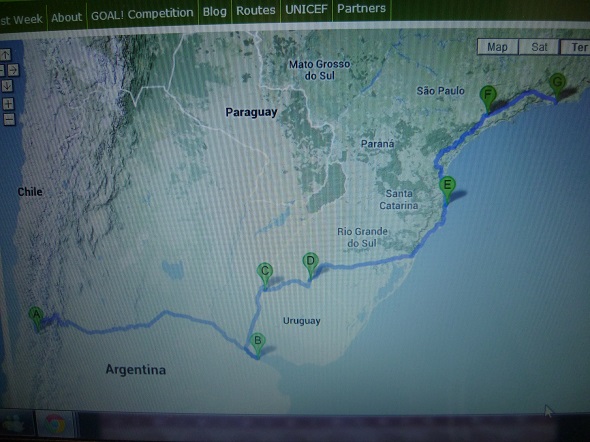Pan map down with arrow control
The height and width of the screenshot is (442, 590).
click(7, 86)
